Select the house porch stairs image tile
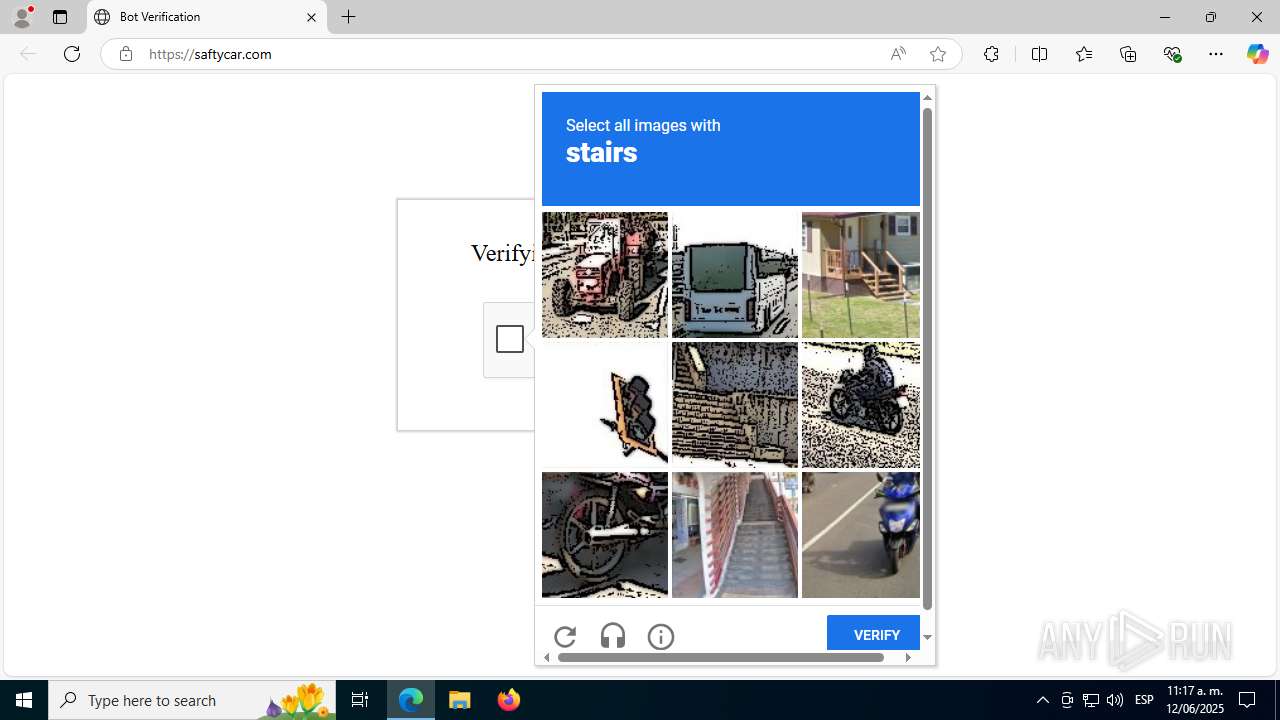The width and height of the screenshot is (1280, 720). (x=860, y=275)
